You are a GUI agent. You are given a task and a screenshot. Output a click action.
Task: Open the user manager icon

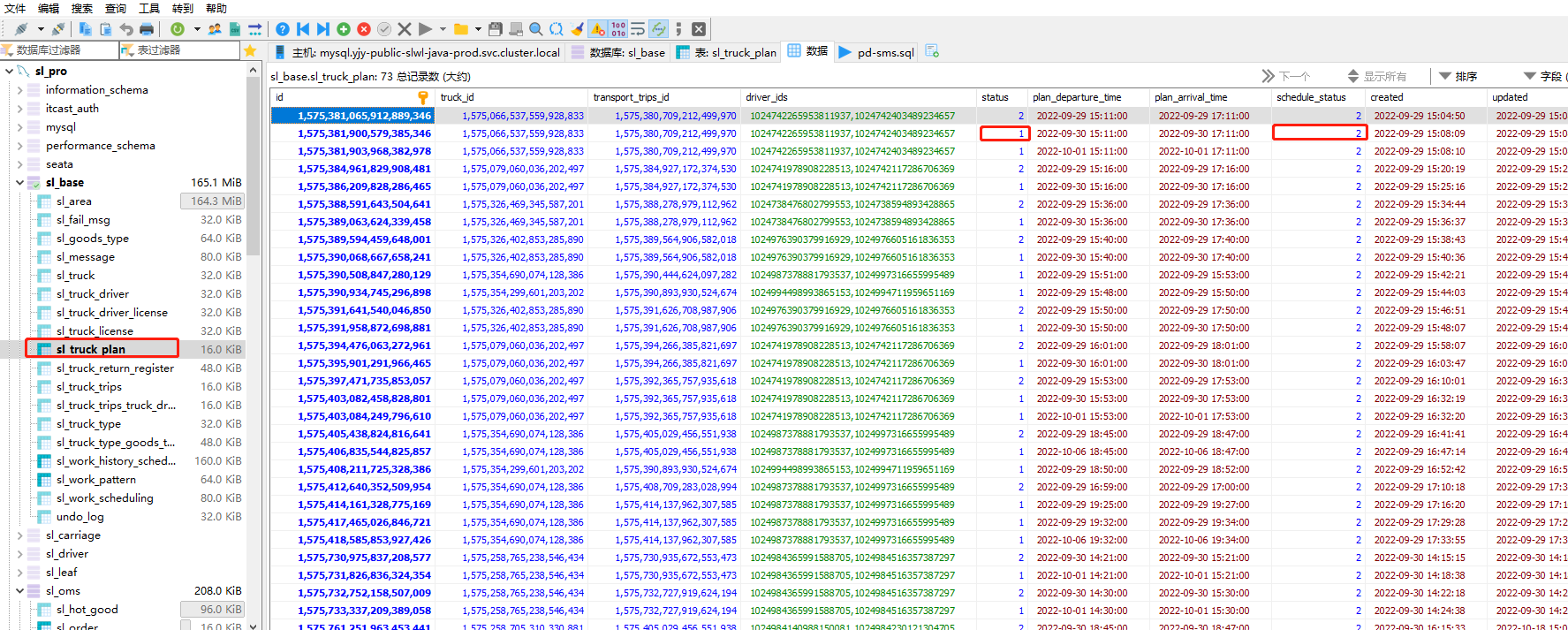click(215, 29)
